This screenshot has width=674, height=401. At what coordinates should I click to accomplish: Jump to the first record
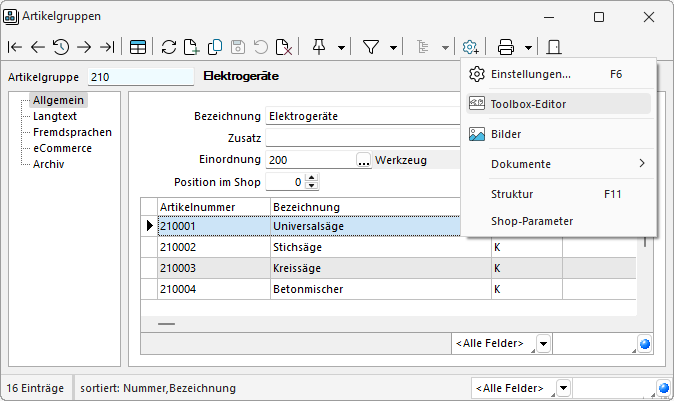click(x=15, y=47)
